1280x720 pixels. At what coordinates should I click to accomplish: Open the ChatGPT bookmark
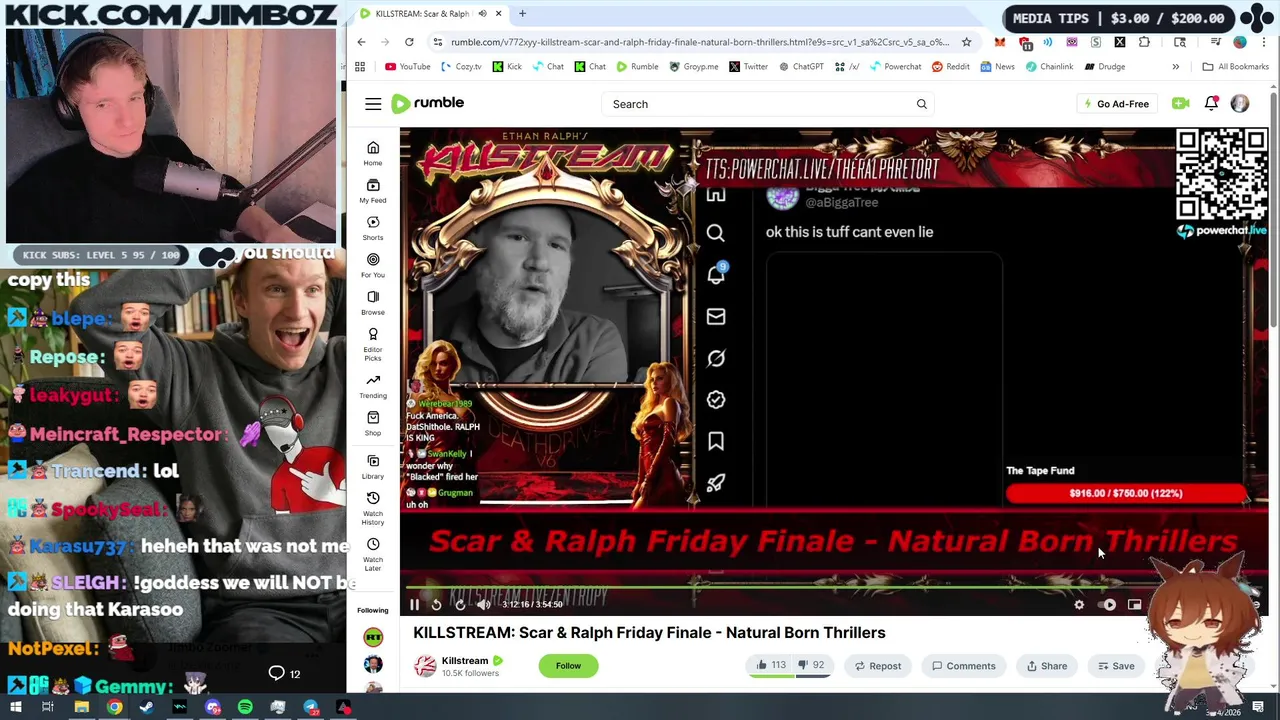[x=800, y=67]
